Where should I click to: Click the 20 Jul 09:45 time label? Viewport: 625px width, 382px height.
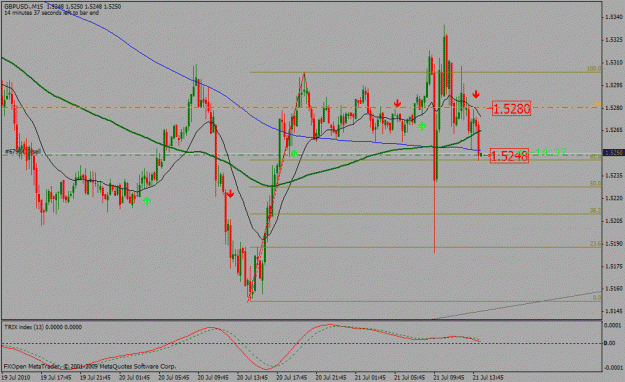point(213,377)
